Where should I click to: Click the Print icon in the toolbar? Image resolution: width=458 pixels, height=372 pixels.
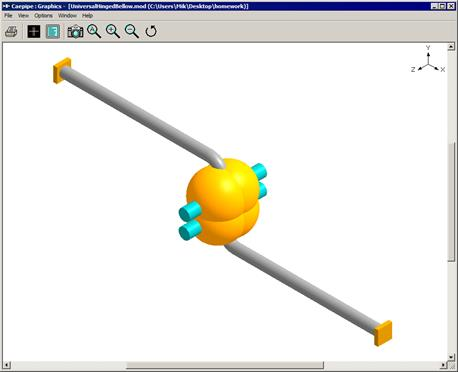point(11,32)
